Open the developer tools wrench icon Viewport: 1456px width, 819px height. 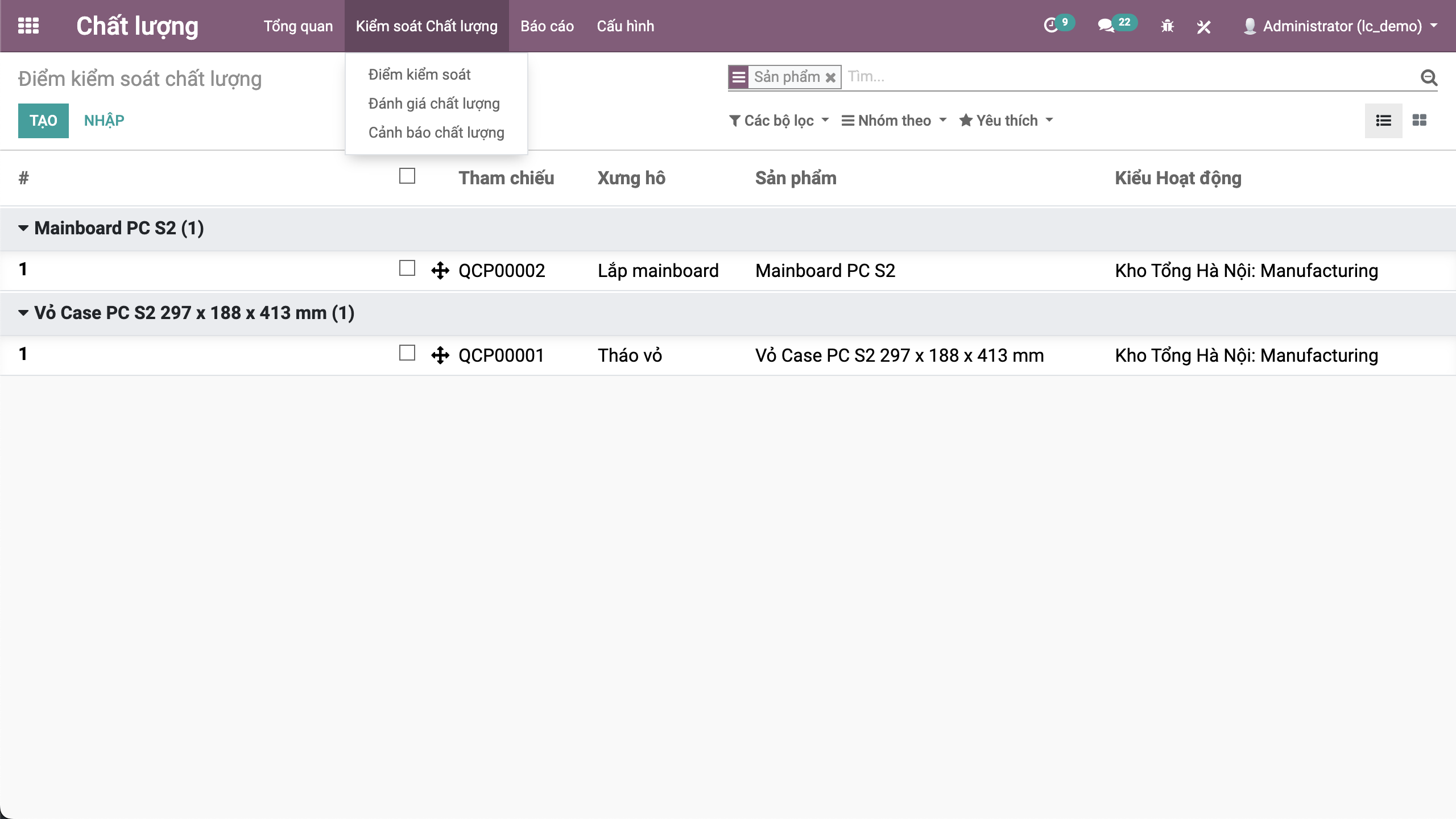(1203, 26)
